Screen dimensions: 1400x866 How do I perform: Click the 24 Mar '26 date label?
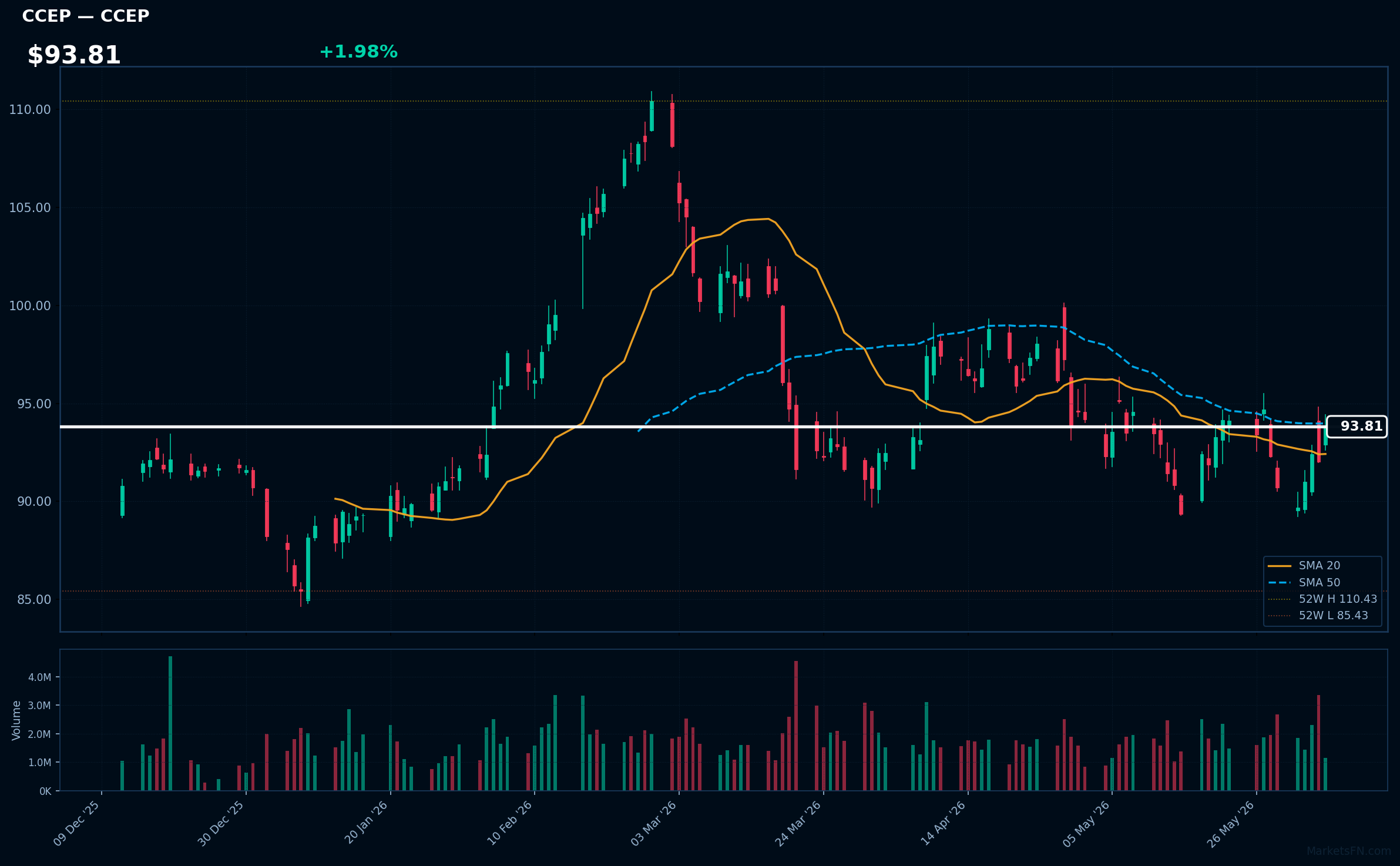coord(798,824)
